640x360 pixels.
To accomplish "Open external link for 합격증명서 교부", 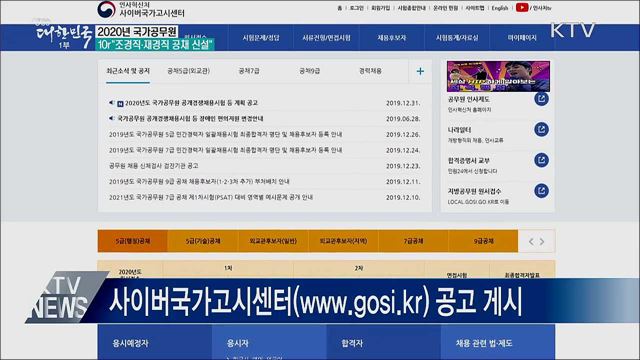I will pos(541,160).
